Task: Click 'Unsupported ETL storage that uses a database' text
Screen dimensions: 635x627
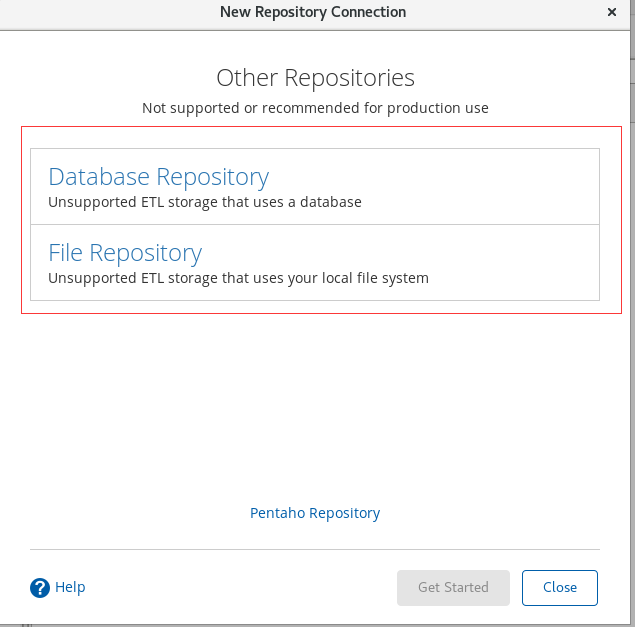Action: point(205,202)
